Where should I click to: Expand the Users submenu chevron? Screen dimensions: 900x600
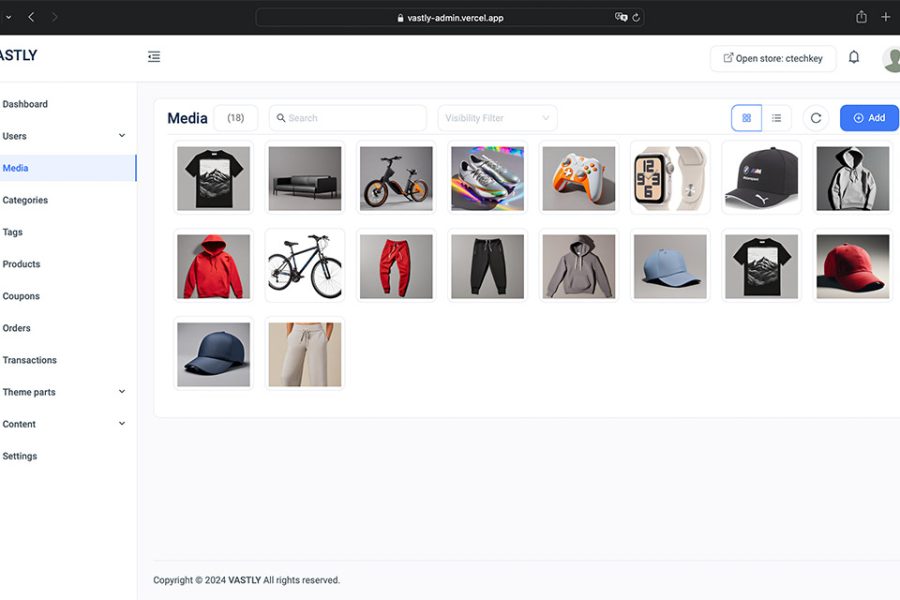[x=122, y=136]
